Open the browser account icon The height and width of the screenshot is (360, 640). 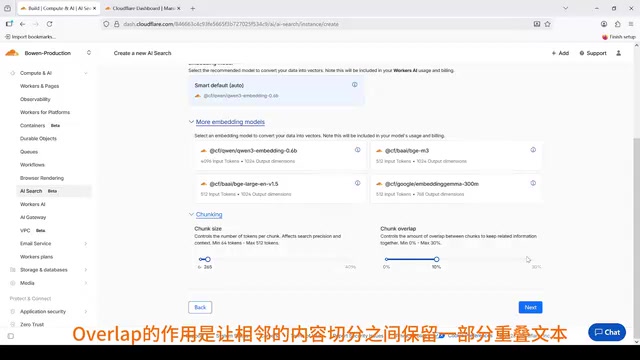604,24
